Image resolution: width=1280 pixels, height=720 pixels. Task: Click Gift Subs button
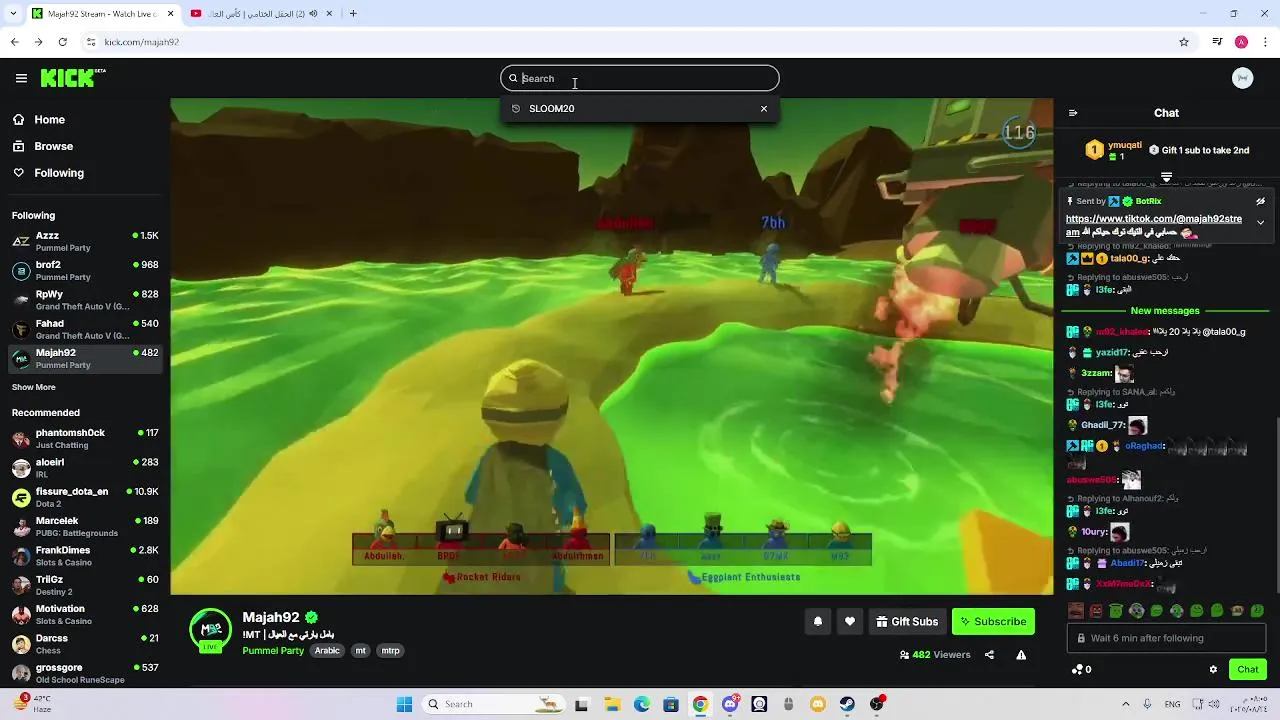point(907,621)
